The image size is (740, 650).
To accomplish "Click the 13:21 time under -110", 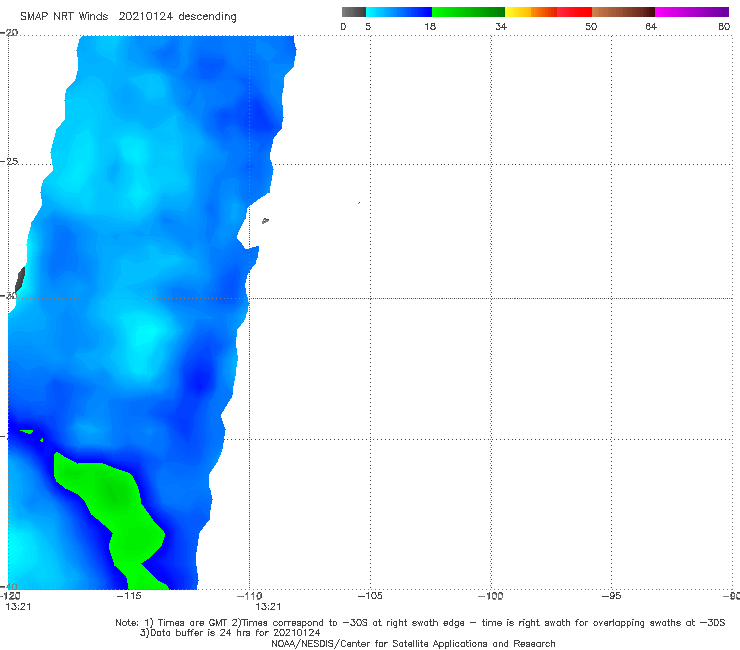I will (x=268, y=607).
